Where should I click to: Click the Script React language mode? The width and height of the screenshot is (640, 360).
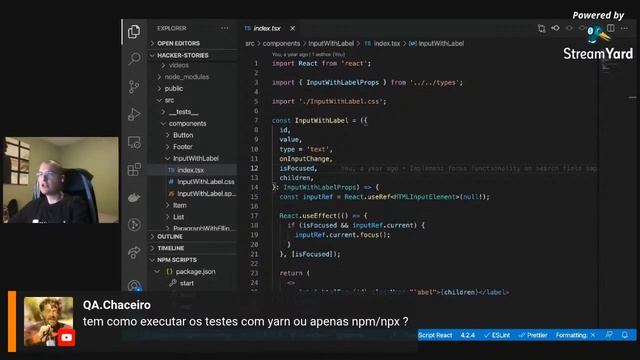coord(435,335)
